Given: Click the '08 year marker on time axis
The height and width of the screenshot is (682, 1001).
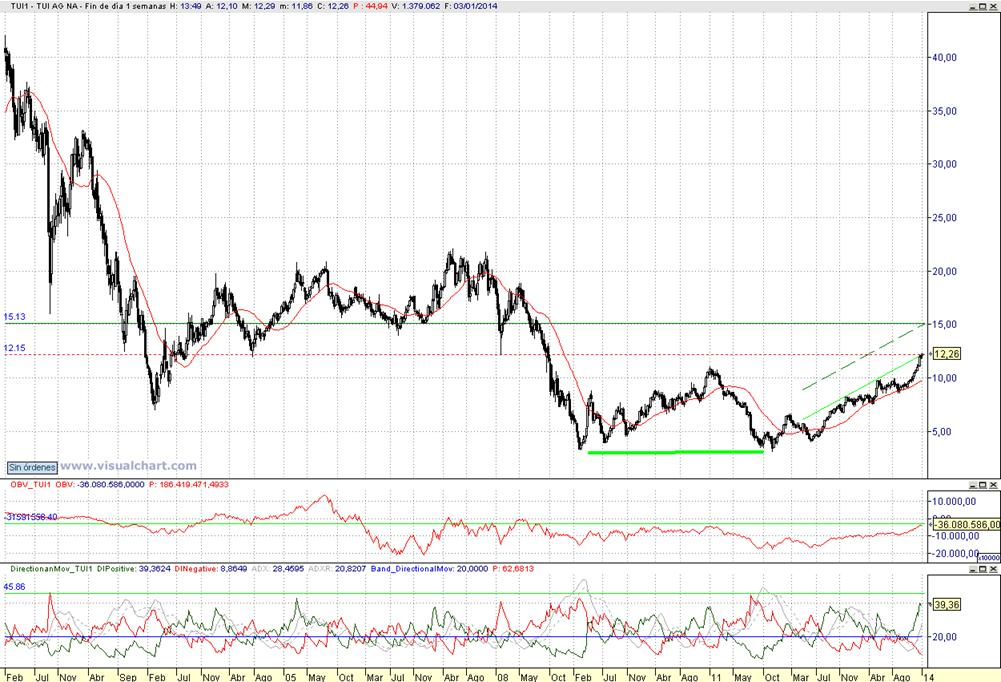Looking at the screenshot, I should pyautogui.click(x=502, y=677).
